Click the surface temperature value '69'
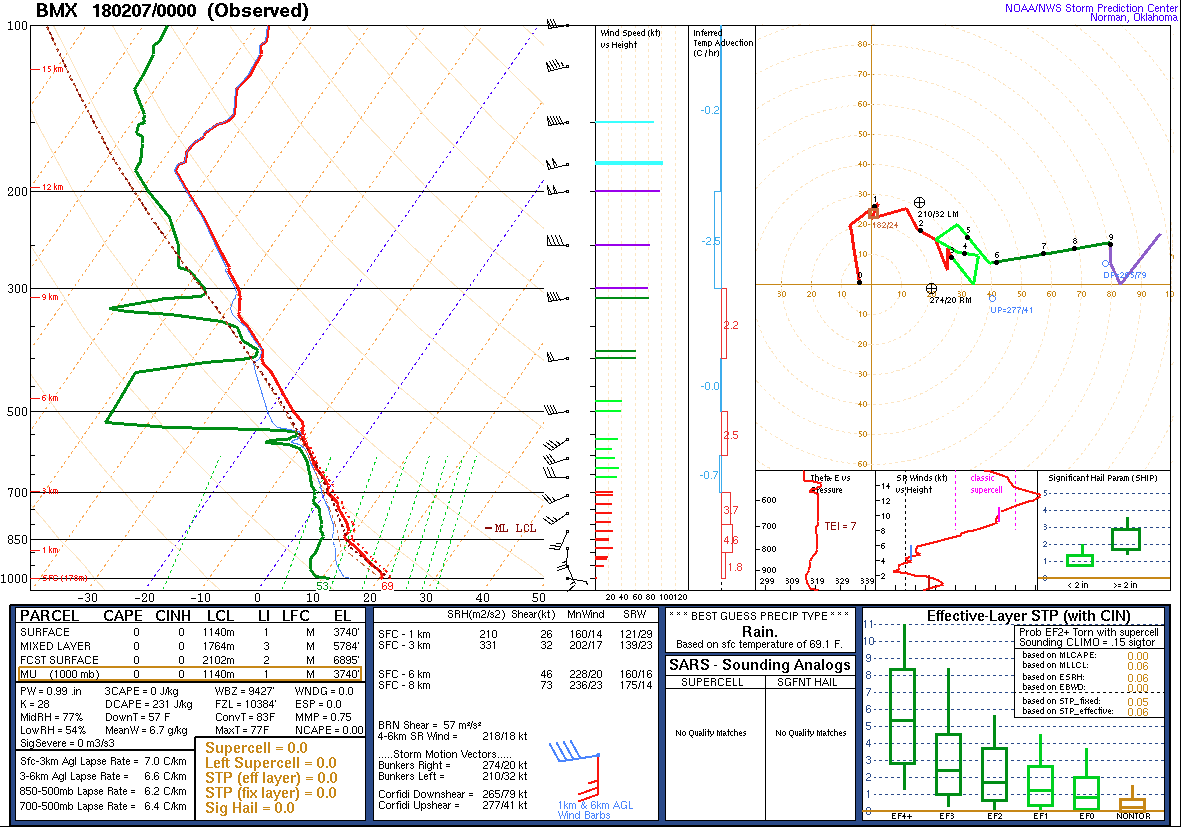The height and width of the screenshot is (827, 1181). (x=387, y=586)
